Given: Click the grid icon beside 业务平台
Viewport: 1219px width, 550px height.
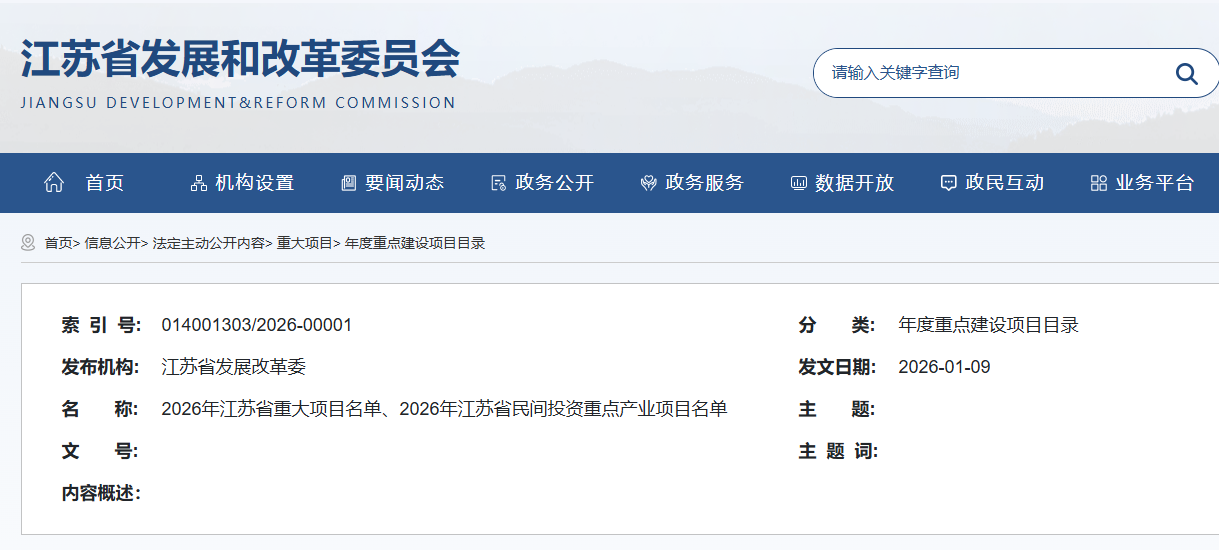Looking at the screenshot, I should pos(1098,183).
